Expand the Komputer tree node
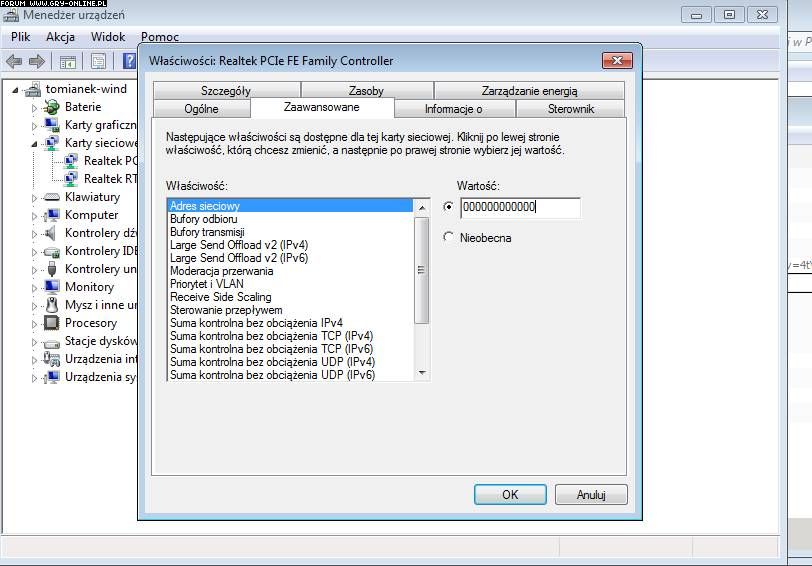 click(x=34, y=216)
